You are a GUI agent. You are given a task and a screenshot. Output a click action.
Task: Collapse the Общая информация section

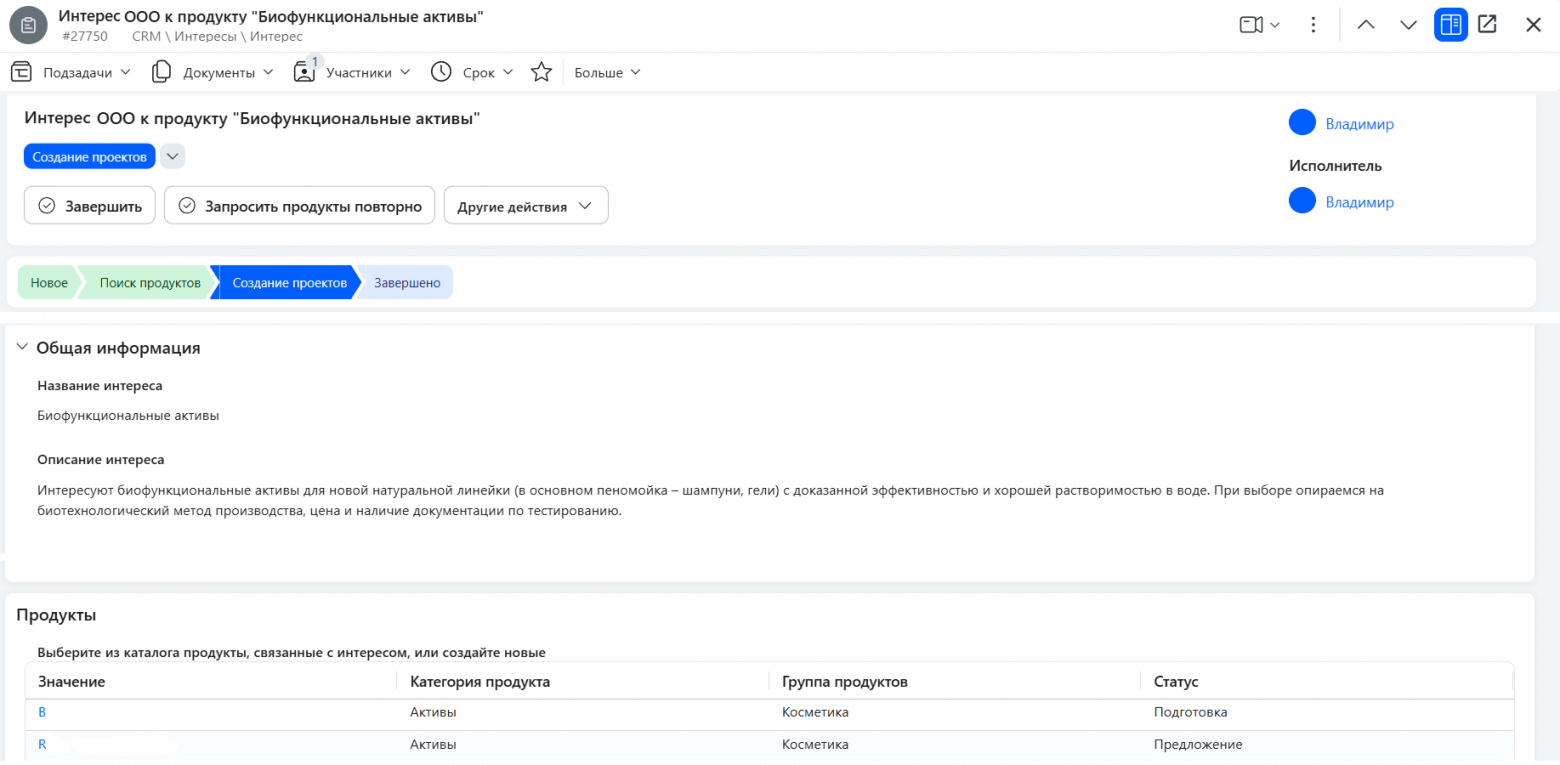tap(21, 347)
